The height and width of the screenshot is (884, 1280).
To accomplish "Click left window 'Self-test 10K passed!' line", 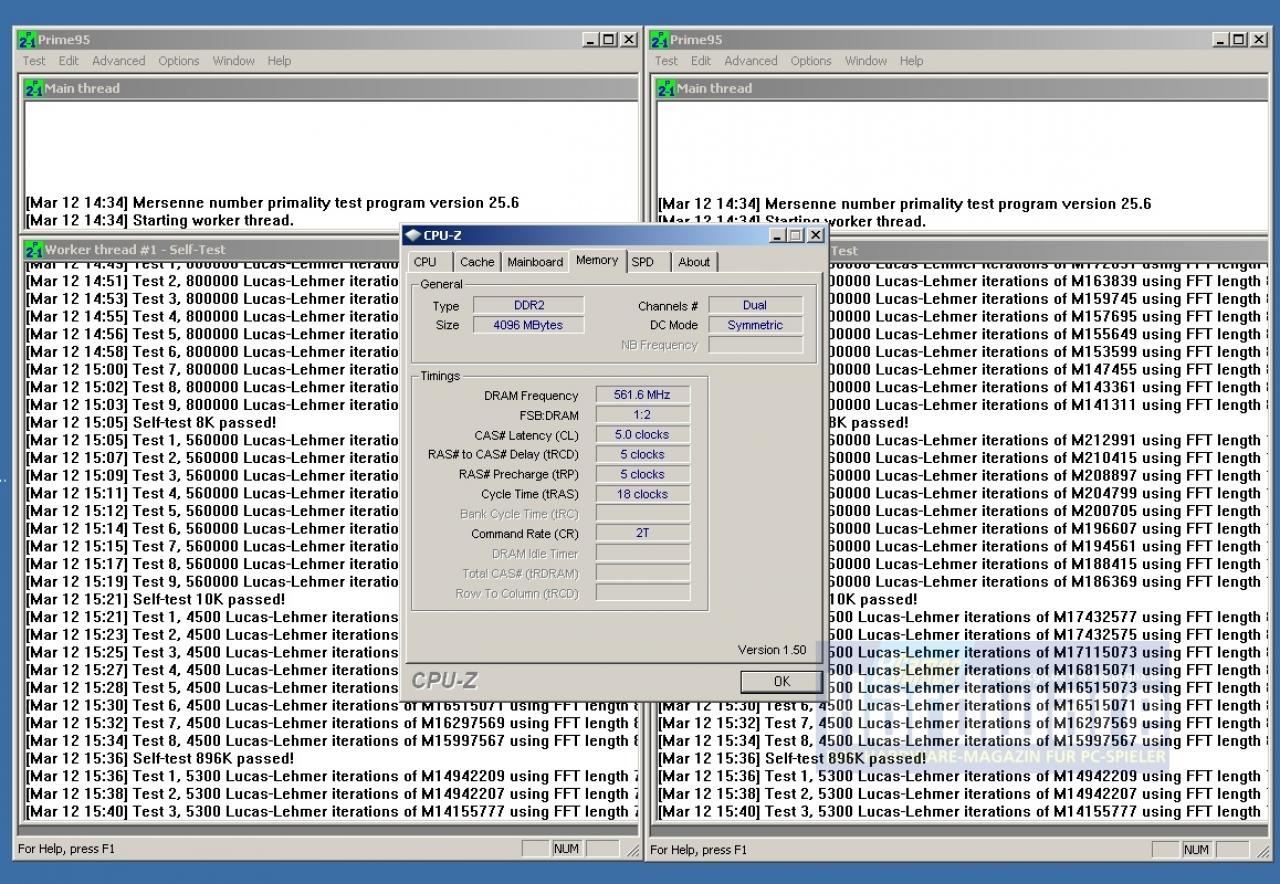I will click(155, 599).
